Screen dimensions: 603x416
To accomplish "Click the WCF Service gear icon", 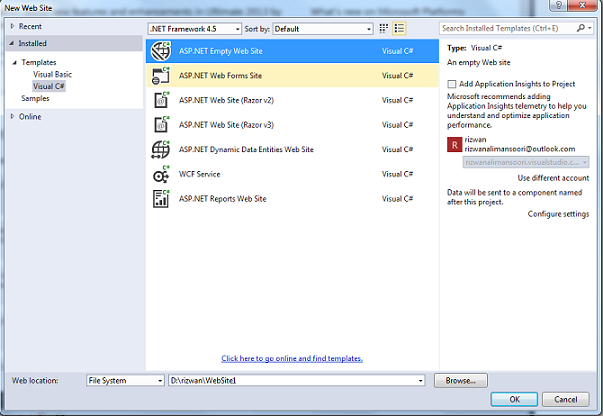I will point(161,174).
